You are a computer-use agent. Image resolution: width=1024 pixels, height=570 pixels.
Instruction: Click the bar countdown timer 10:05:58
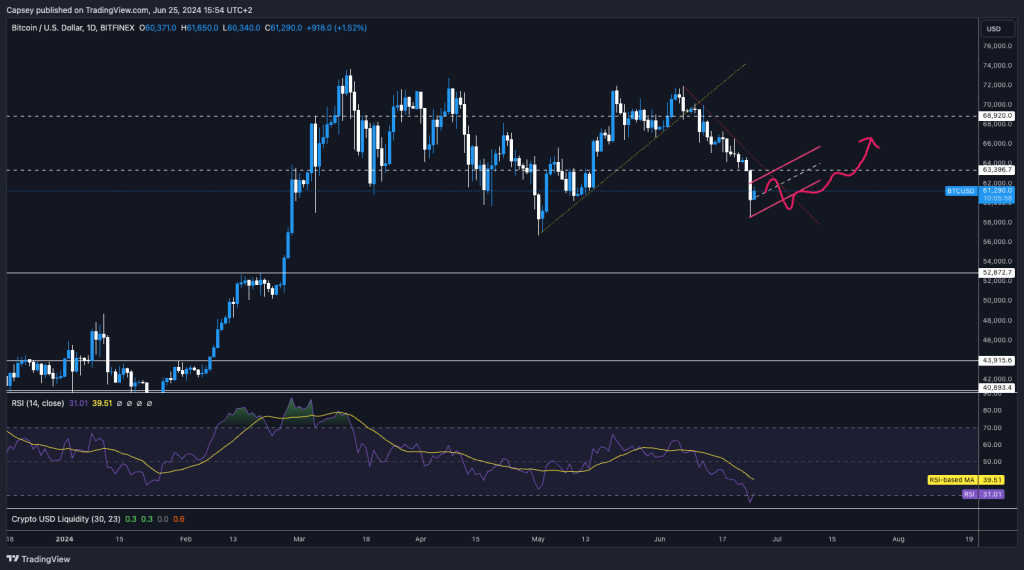click(997, 198)
